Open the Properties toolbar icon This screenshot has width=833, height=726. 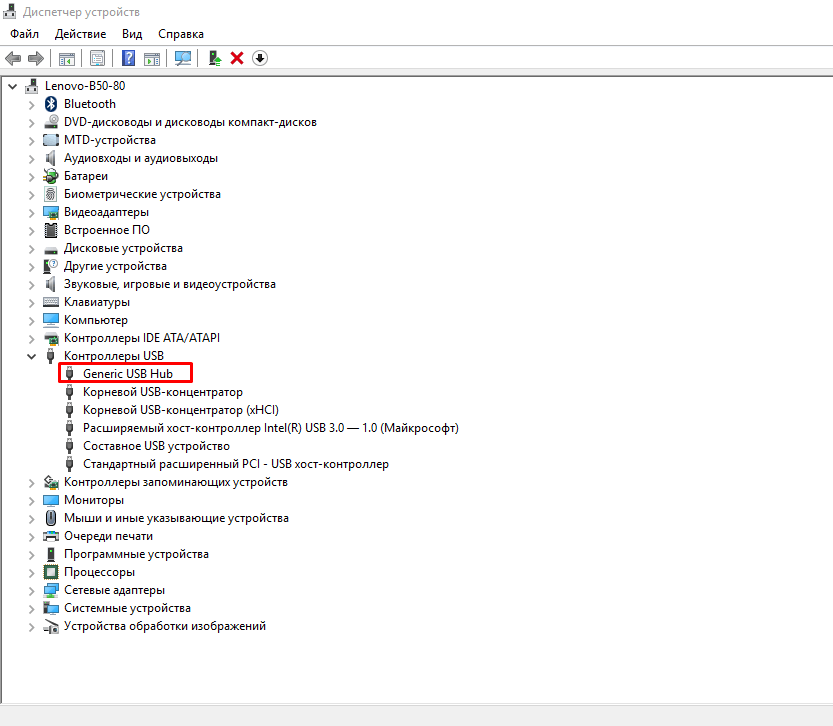pyautogui.click(x=97, y=58)
